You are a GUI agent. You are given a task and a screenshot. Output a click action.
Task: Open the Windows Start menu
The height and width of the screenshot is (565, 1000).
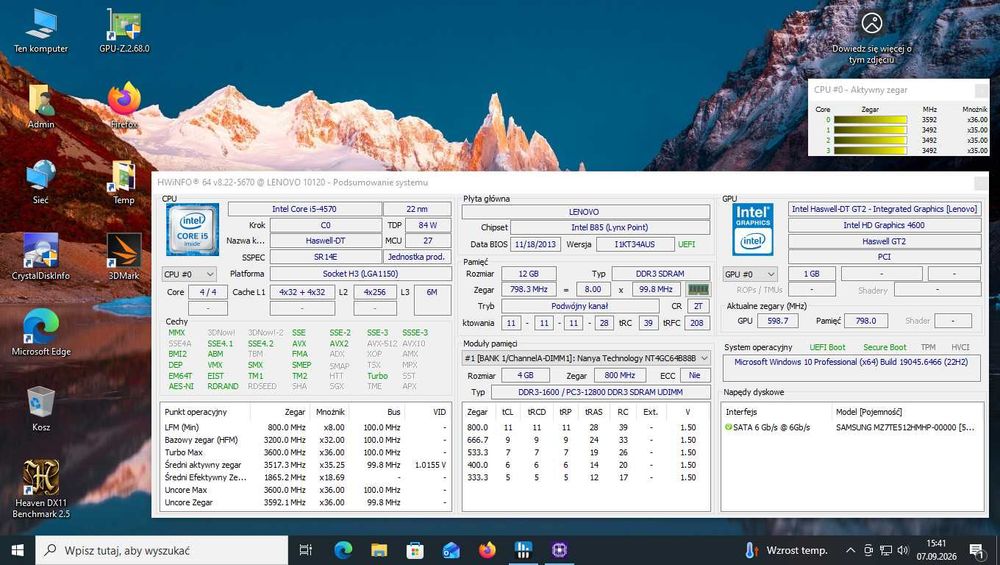tap(17, 550)
